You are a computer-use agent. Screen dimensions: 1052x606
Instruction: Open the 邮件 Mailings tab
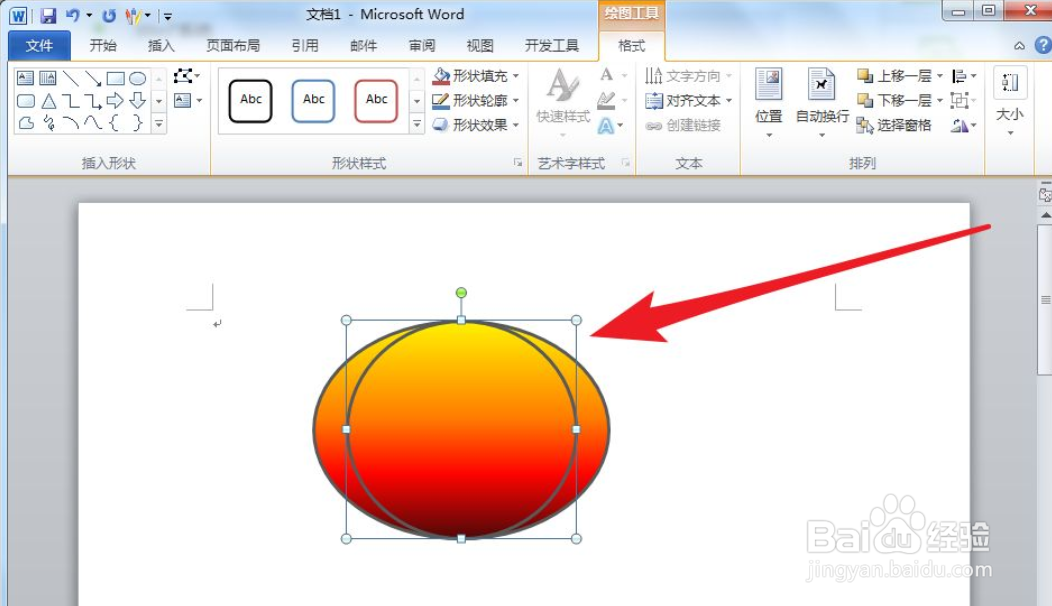363,45
